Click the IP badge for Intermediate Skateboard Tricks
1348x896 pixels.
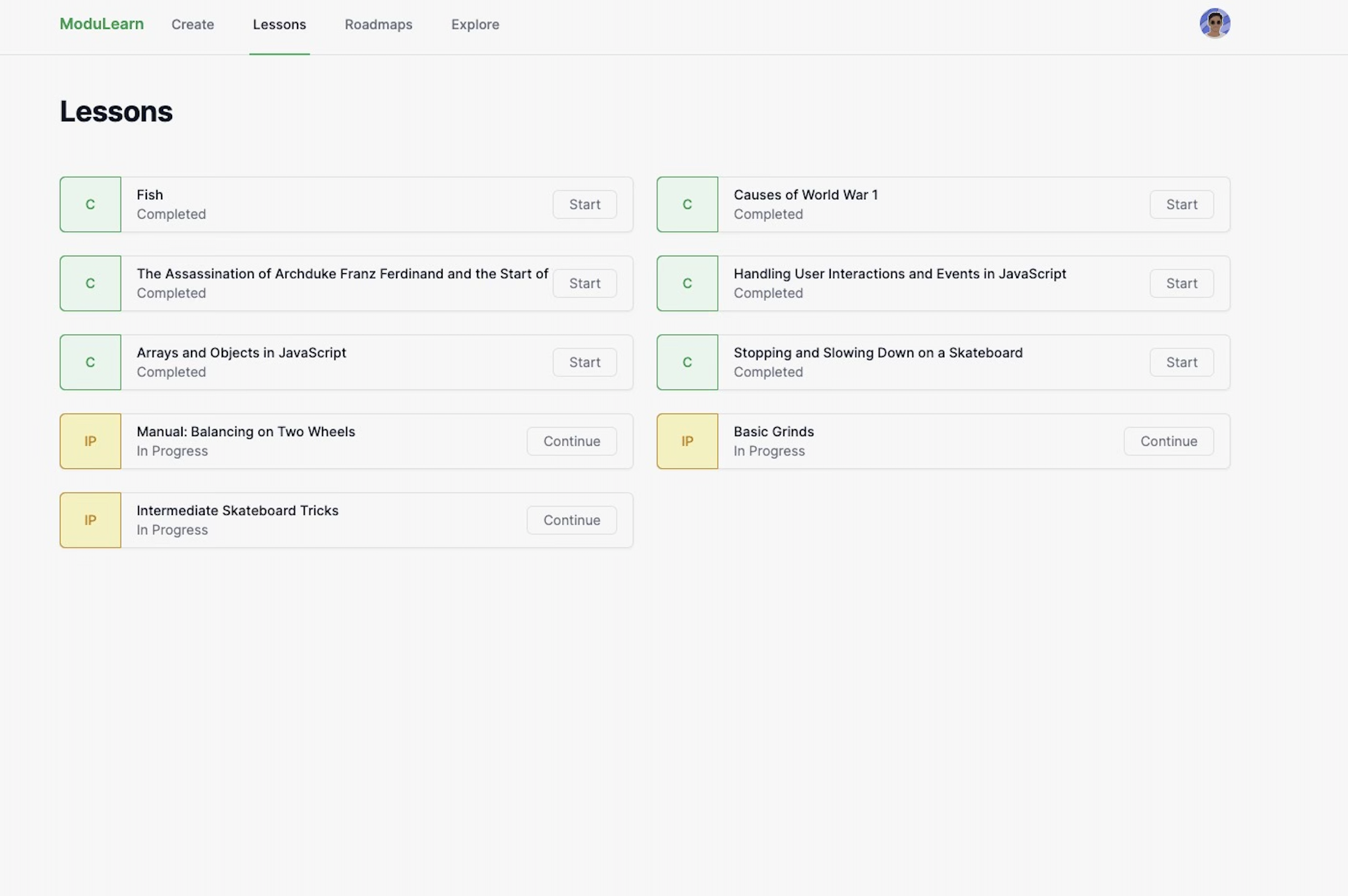(90, 520)
